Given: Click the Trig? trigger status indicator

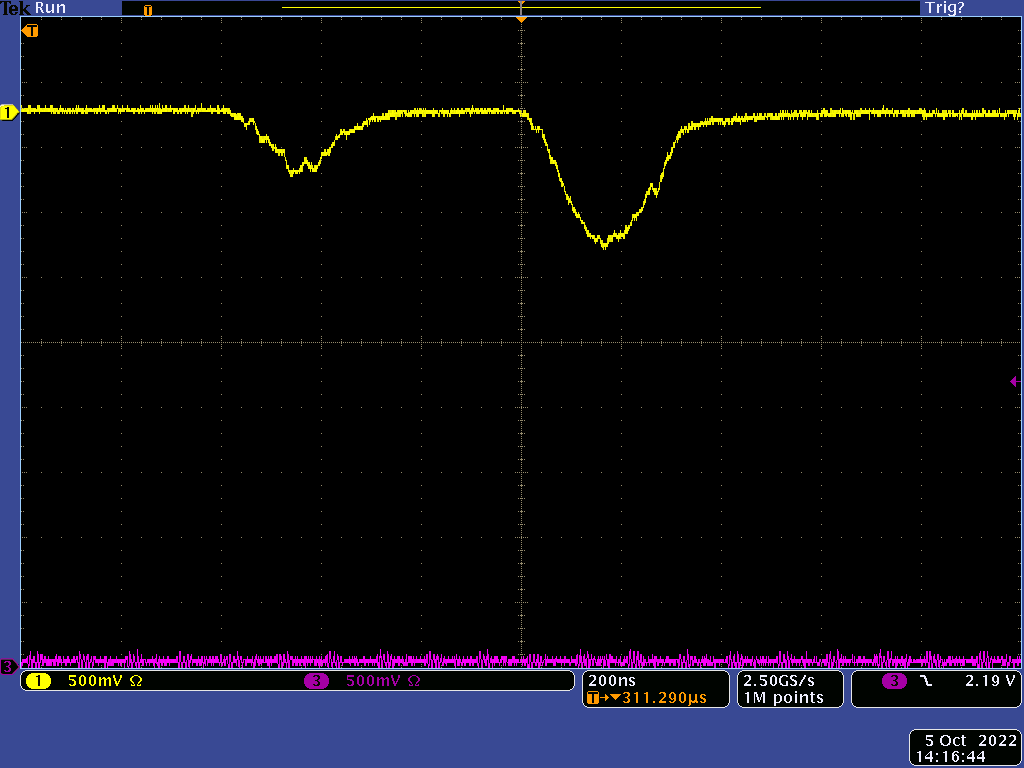Looking at the screenshot, I should (945, 8).
